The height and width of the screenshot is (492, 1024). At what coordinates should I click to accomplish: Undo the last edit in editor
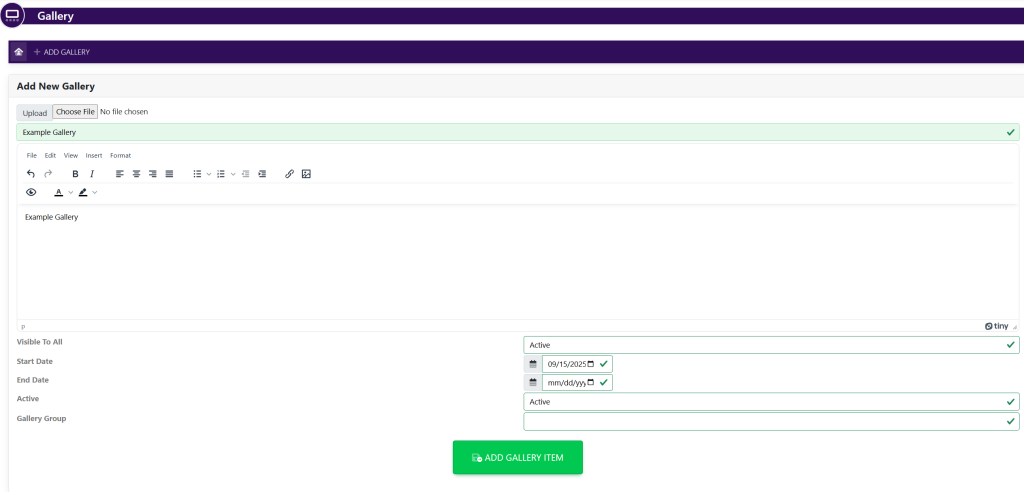tap(31, 174)
